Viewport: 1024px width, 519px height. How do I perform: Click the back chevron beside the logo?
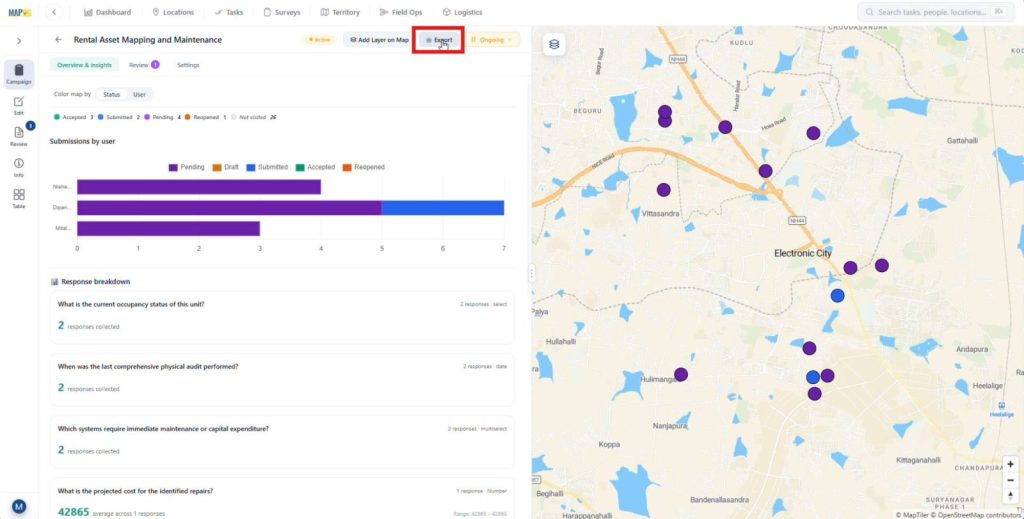tap(54, 12)
